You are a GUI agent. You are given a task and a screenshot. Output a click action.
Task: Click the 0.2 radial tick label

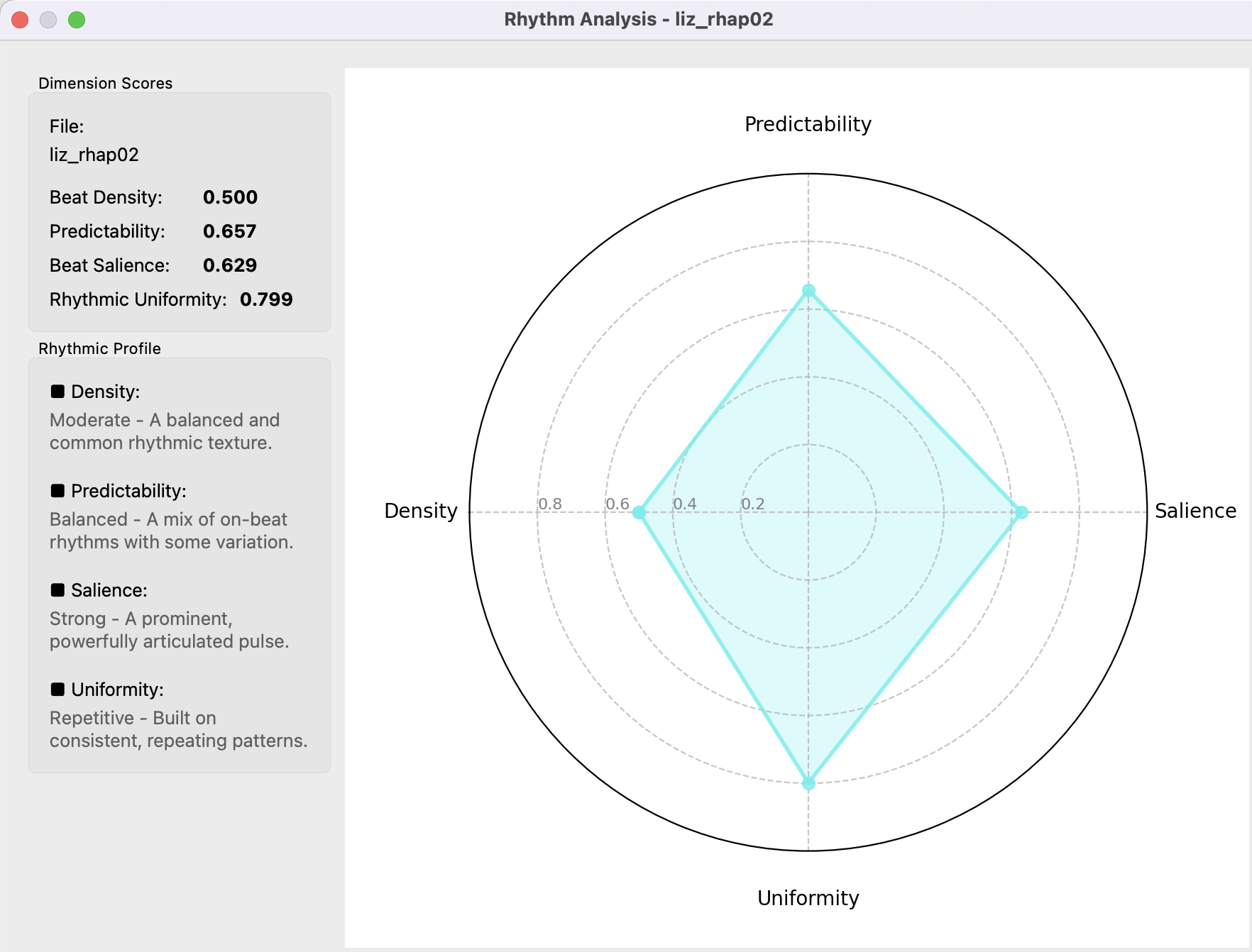click(753, 504)
